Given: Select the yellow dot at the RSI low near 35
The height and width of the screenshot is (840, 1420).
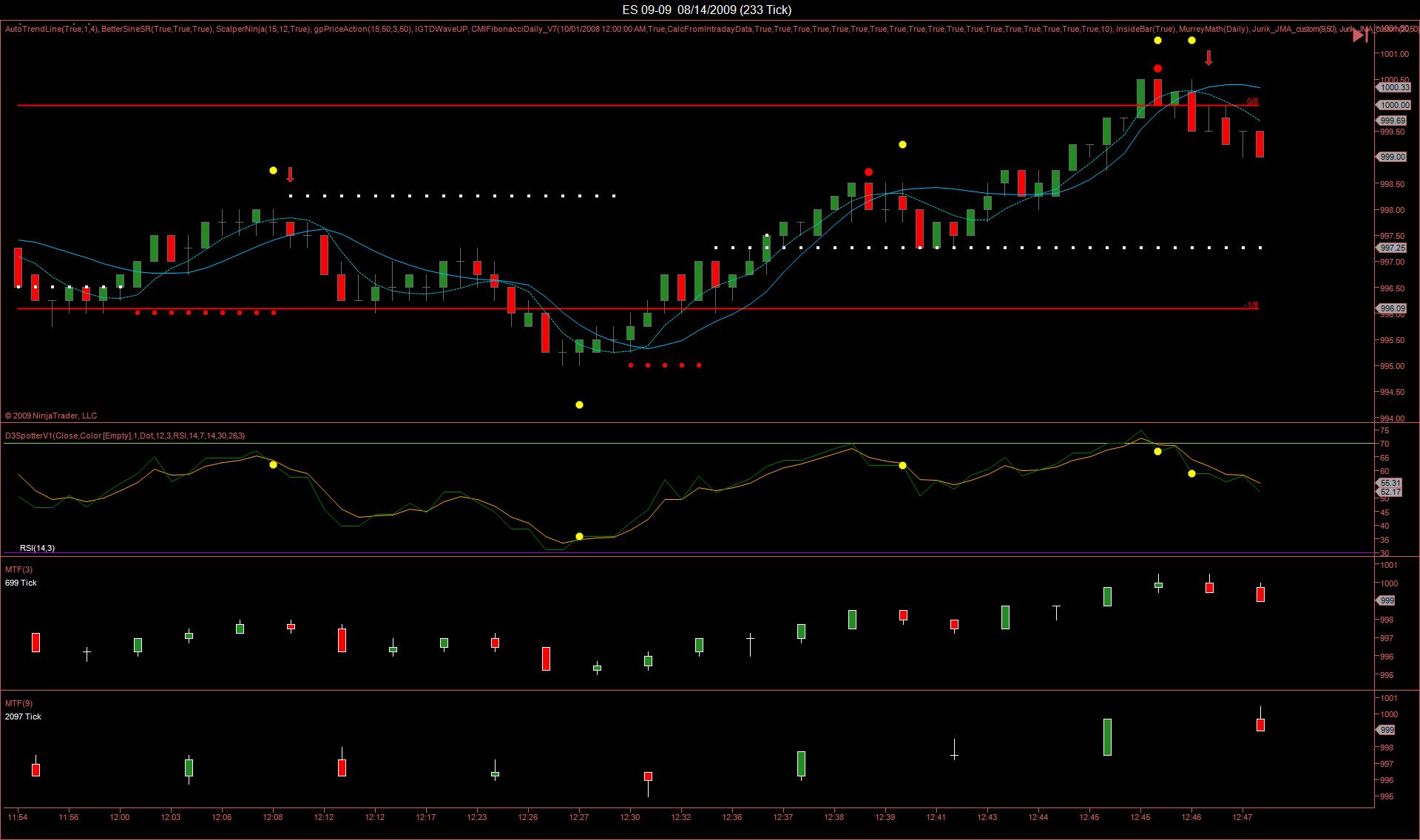Looking at the screenshot, I should pyautogui.click(x=579, y=536).
